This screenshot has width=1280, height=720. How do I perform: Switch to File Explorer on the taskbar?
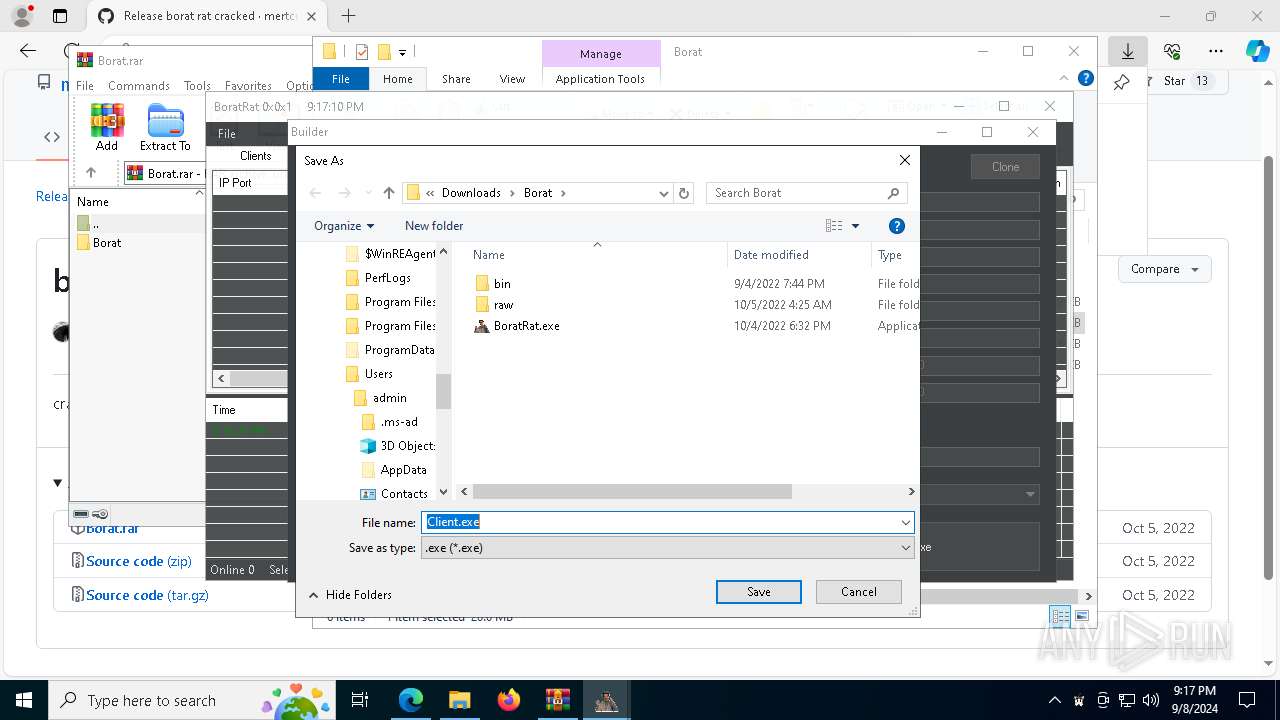click(x=459, y=700)
